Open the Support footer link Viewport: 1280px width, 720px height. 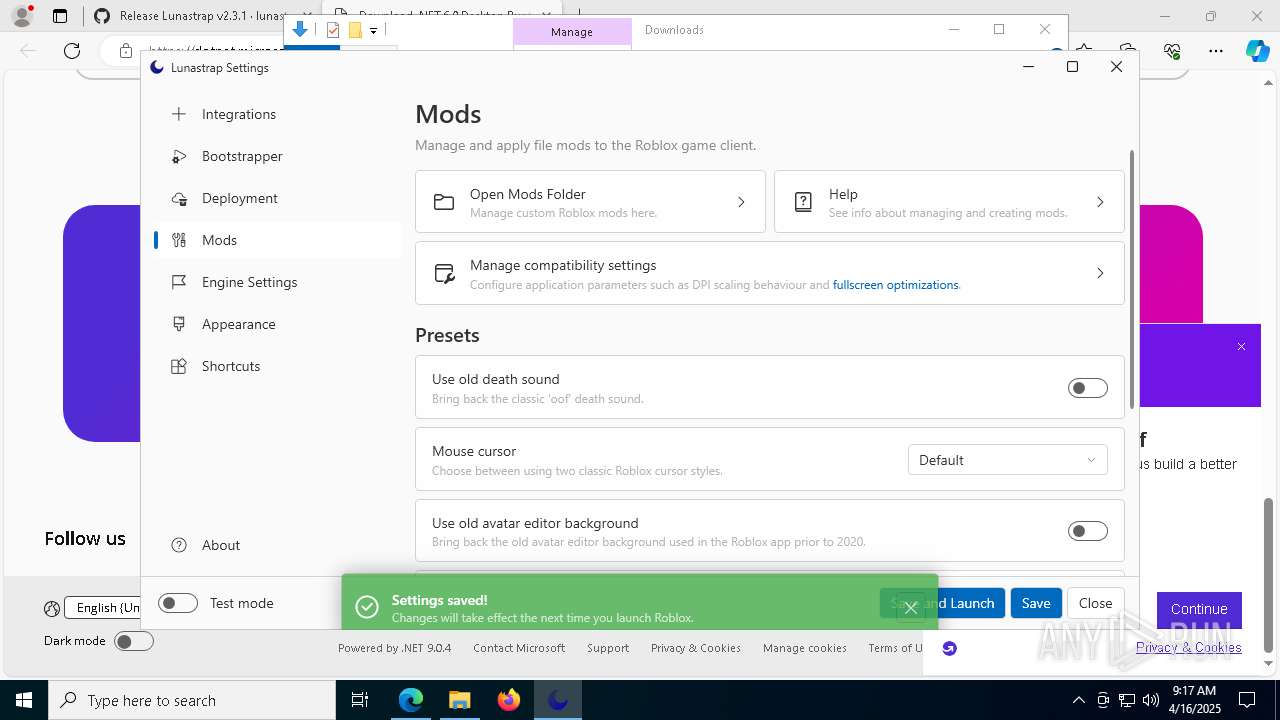click(x=608, y=648)
